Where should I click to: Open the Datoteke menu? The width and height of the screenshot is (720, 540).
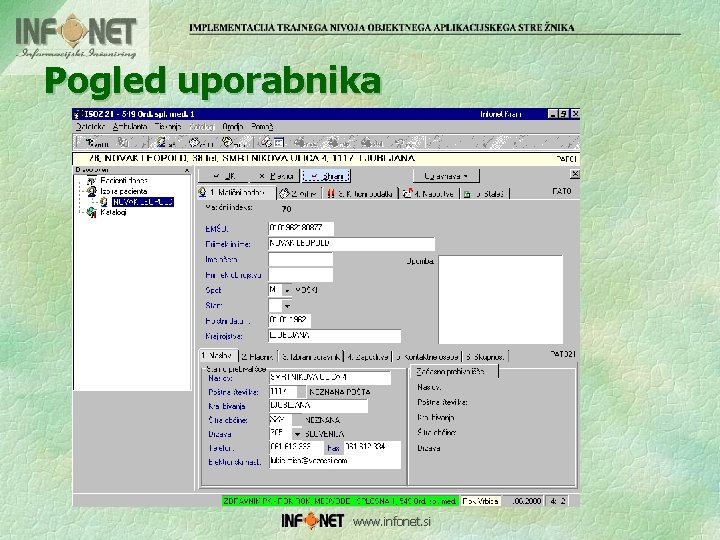(90, 127)
